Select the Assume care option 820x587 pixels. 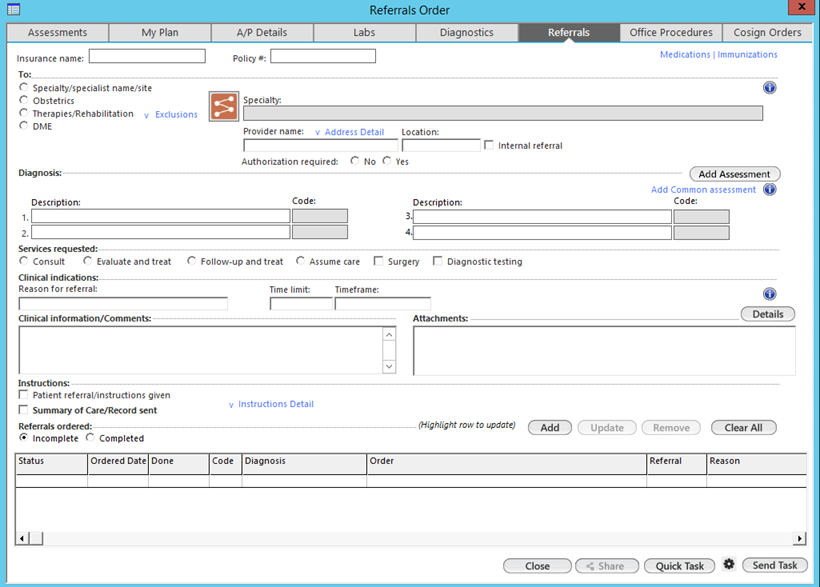coord(300,261)
